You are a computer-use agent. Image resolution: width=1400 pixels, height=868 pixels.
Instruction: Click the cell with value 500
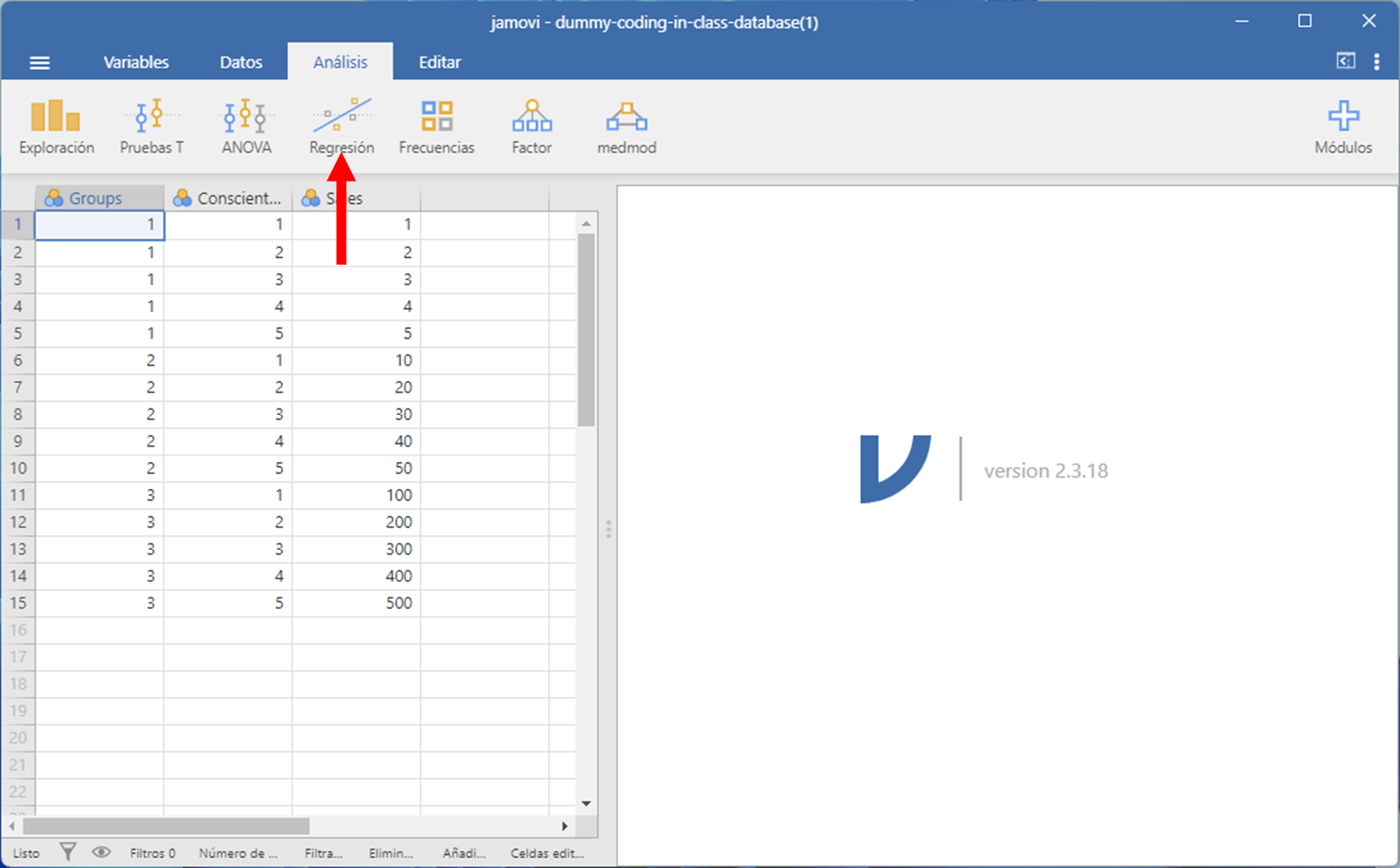click(357, 603)
